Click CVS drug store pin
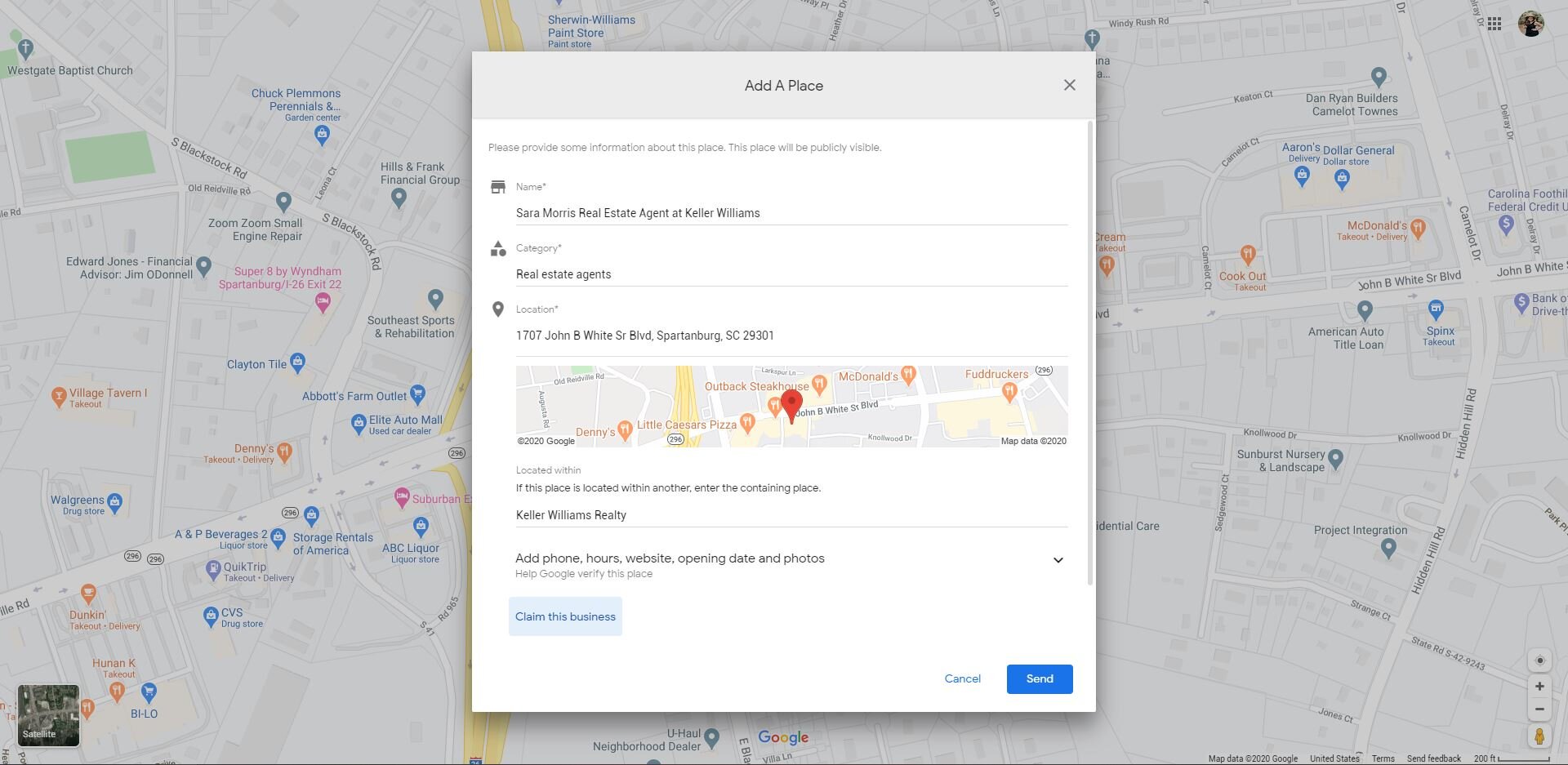 [x=211, y=616]
